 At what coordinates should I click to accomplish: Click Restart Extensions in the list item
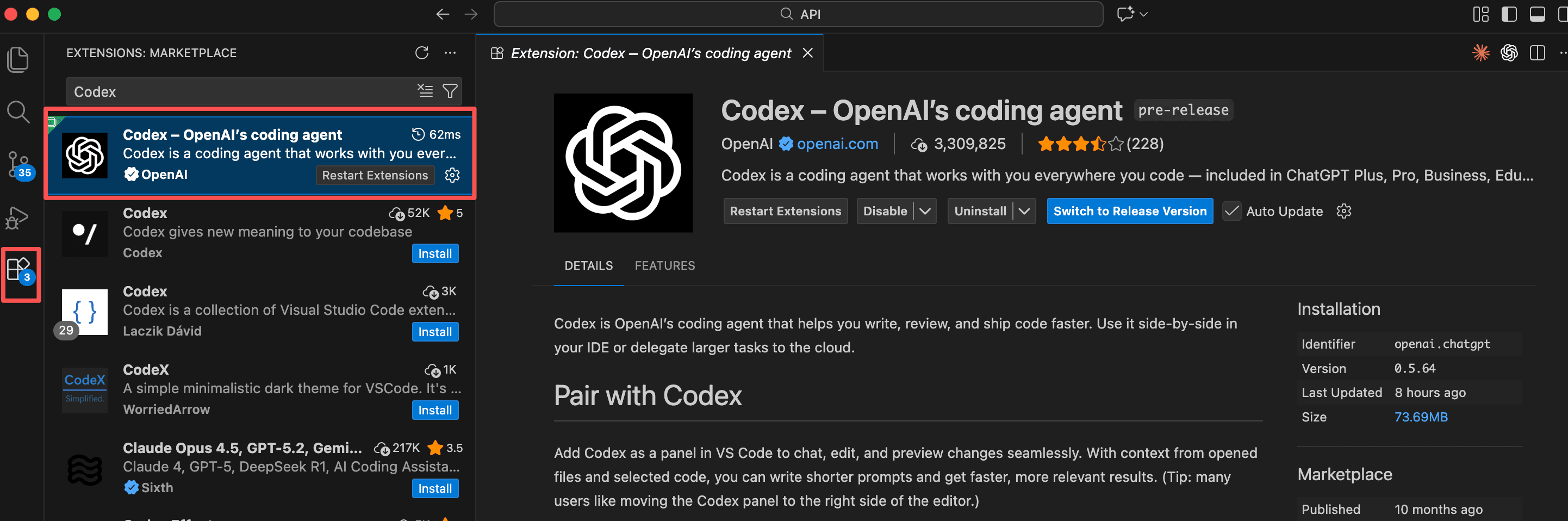click(375, 175)
